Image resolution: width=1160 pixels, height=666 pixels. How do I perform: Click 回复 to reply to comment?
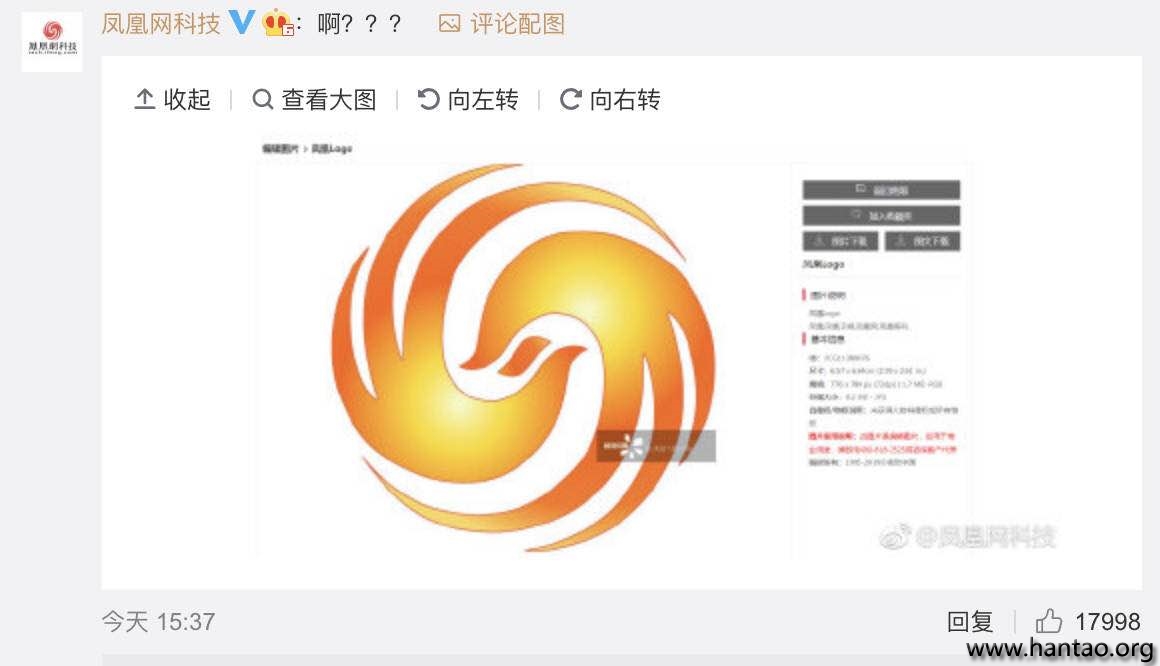point(970,622)
